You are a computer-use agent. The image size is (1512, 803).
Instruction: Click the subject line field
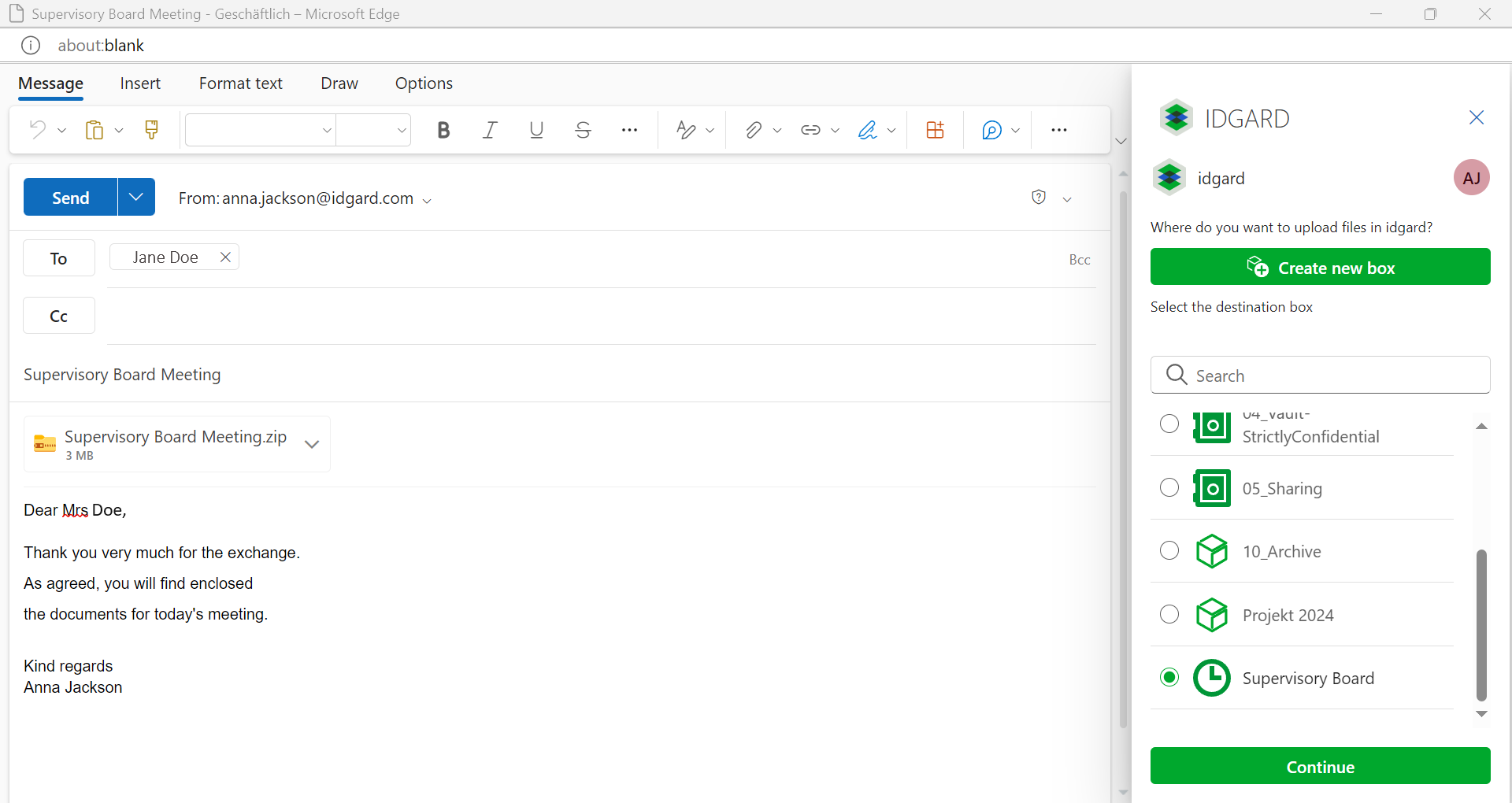[x=559, y=375]
